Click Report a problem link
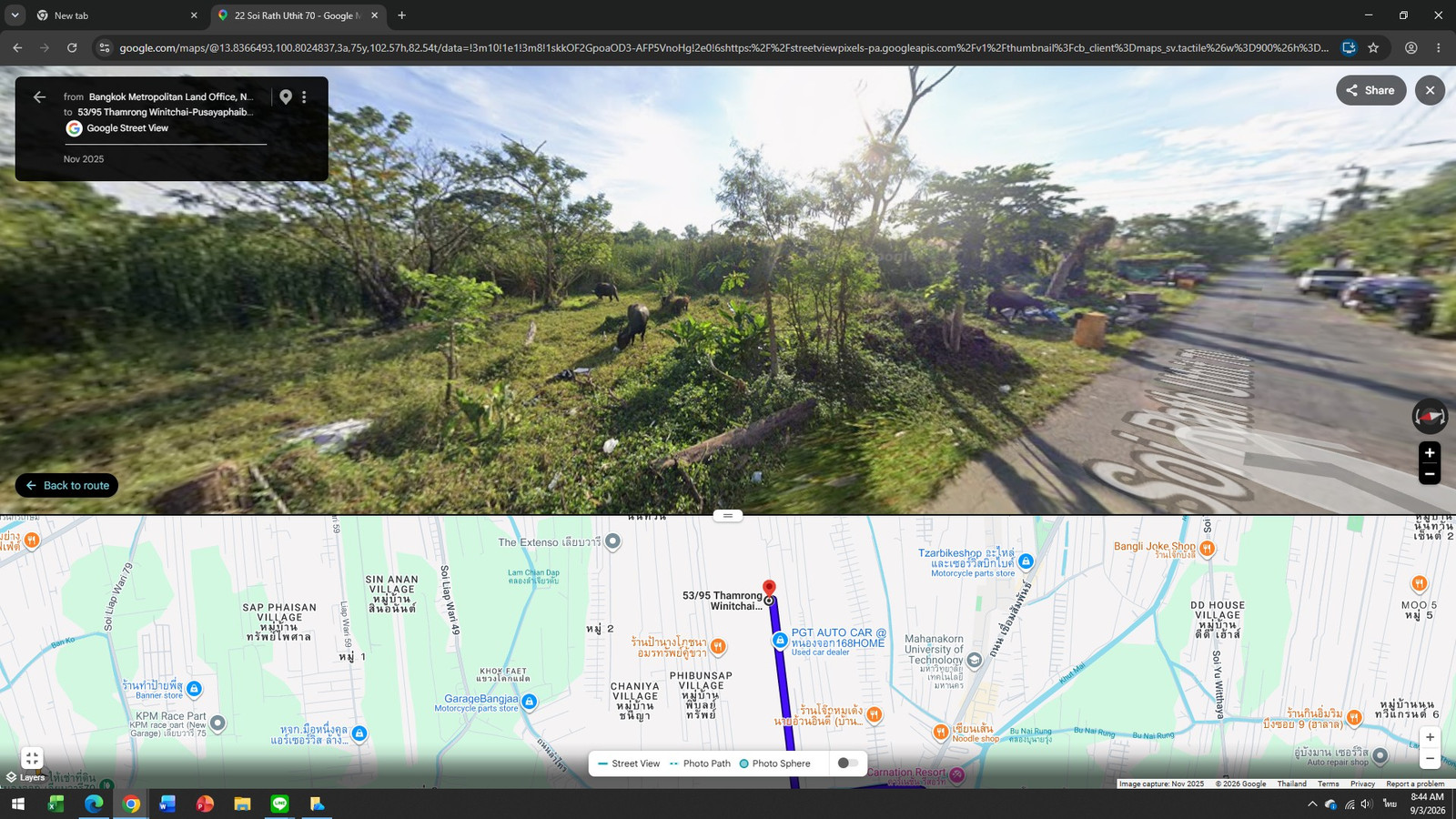 click(x=1415, y=784)
